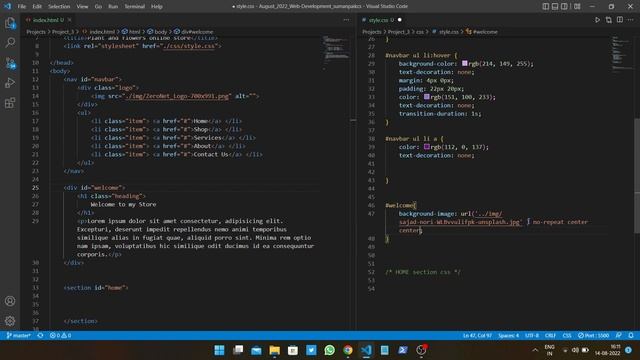Click the synchronize changes icon

40,336
